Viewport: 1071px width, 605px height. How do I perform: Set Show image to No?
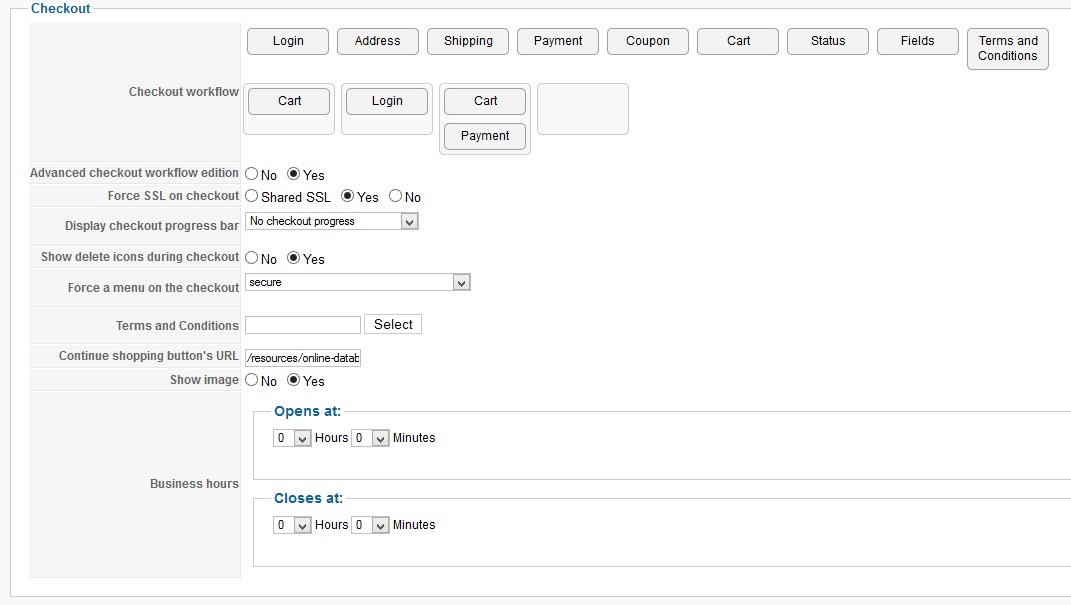[x=252, y=380]
